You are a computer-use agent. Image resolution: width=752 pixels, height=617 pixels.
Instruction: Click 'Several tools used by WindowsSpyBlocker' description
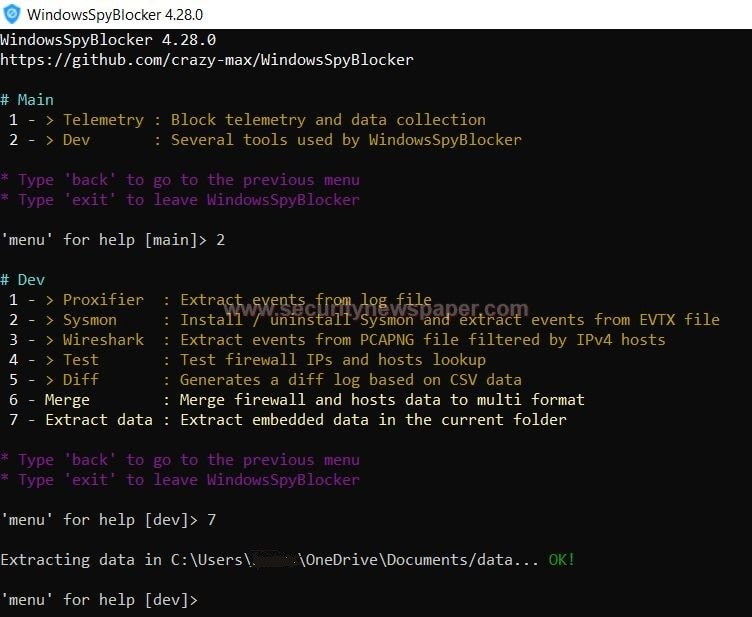(x=346, y=140)
